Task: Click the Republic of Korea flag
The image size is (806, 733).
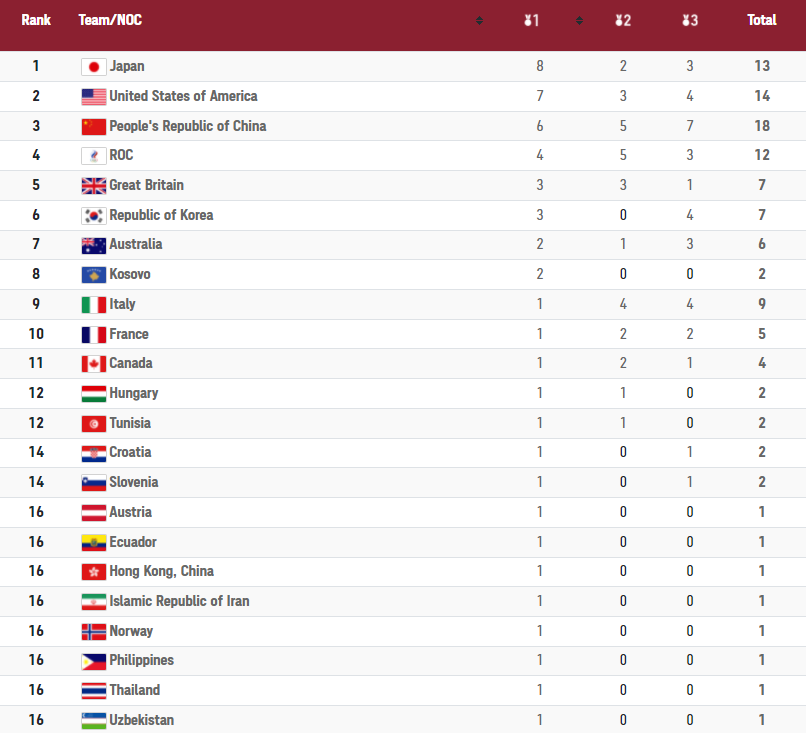Action: click(x=94, y=216)
